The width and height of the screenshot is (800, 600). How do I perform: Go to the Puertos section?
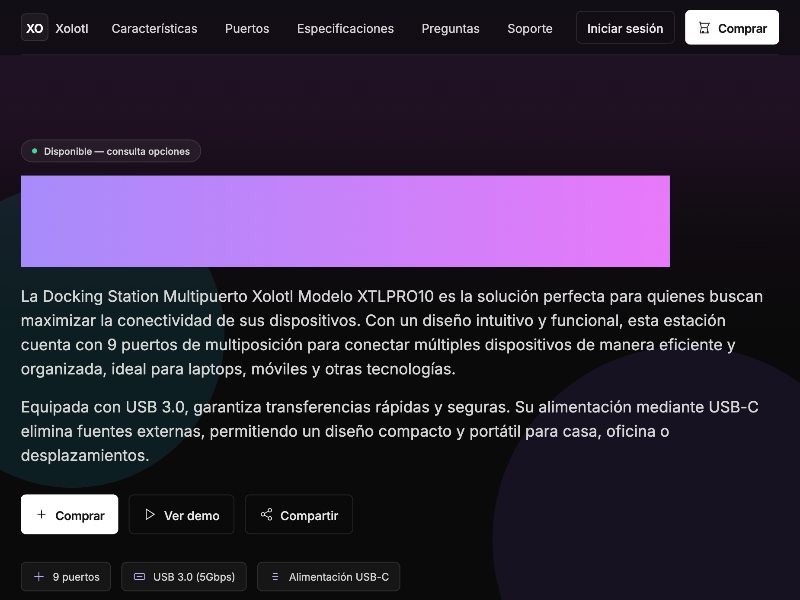tap(247, 28)
